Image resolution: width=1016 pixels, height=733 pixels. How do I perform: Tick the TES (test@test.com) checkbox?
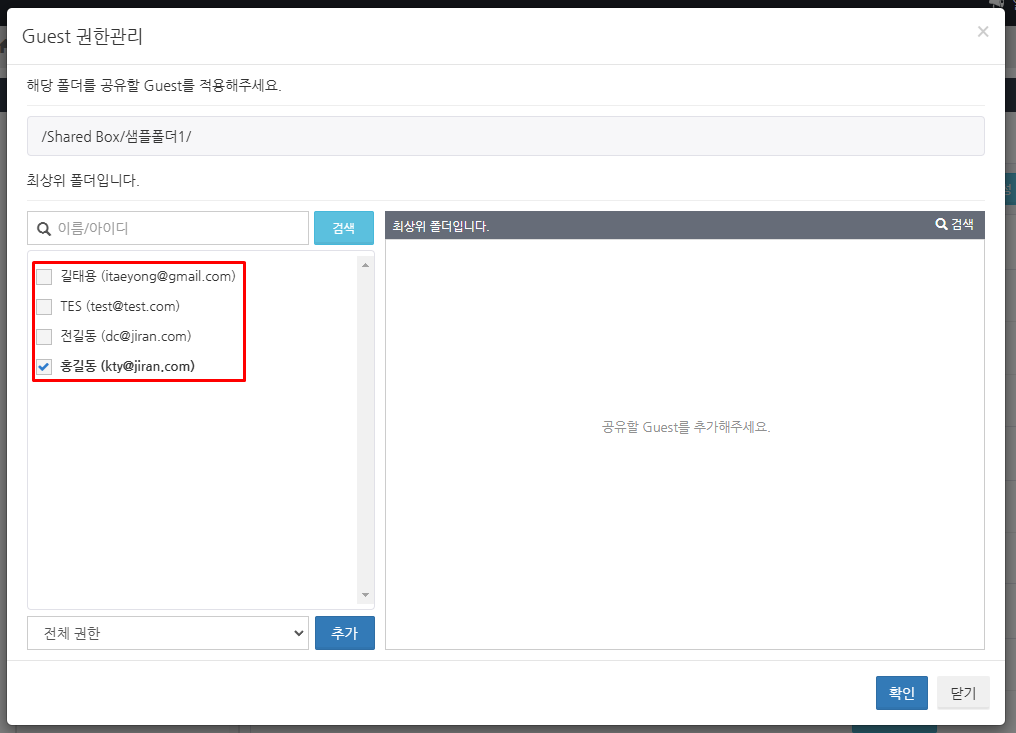(x=44, y=307)
